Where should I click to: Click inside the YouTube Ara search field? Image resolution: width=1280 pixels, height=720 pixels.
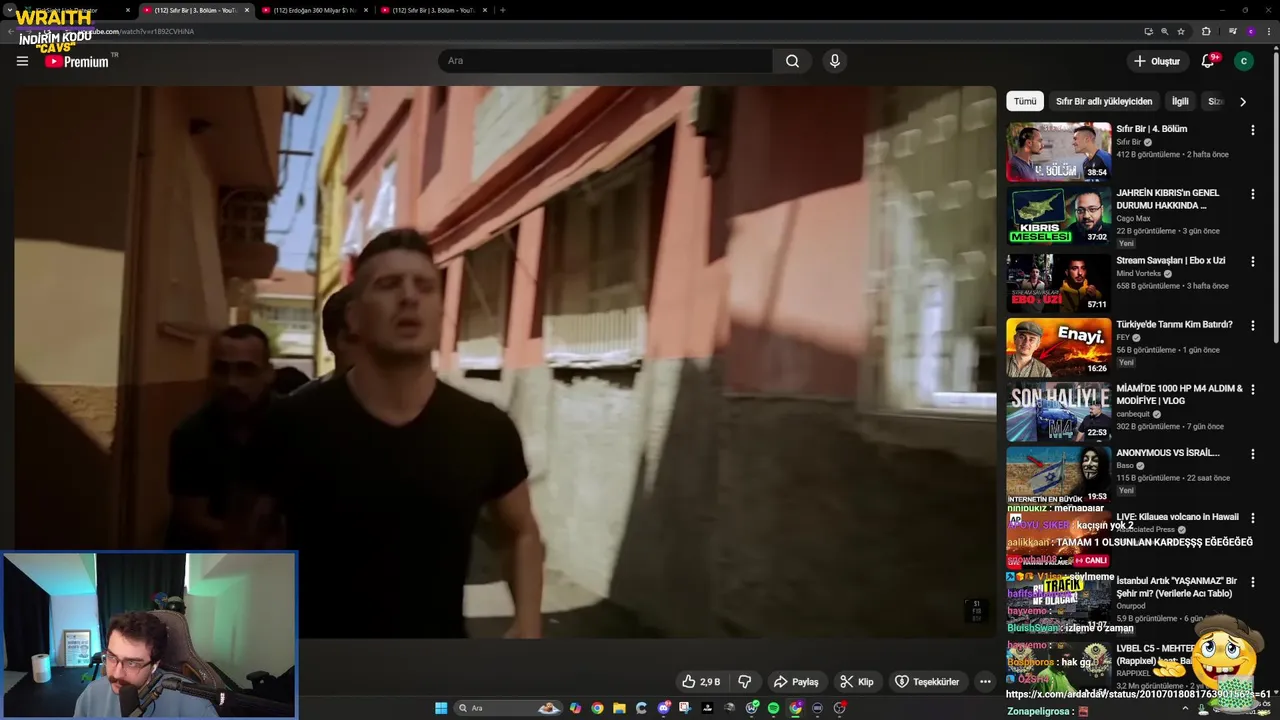click(605, 61)
